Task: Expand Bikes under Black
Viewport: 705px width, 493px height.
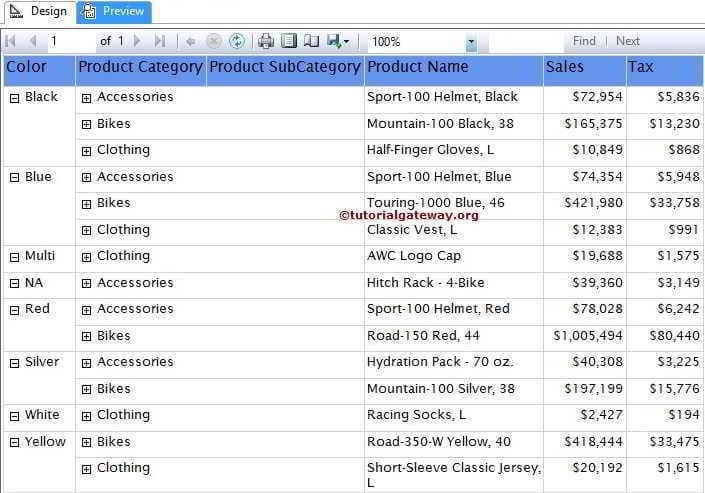Action: pos(86,125)
